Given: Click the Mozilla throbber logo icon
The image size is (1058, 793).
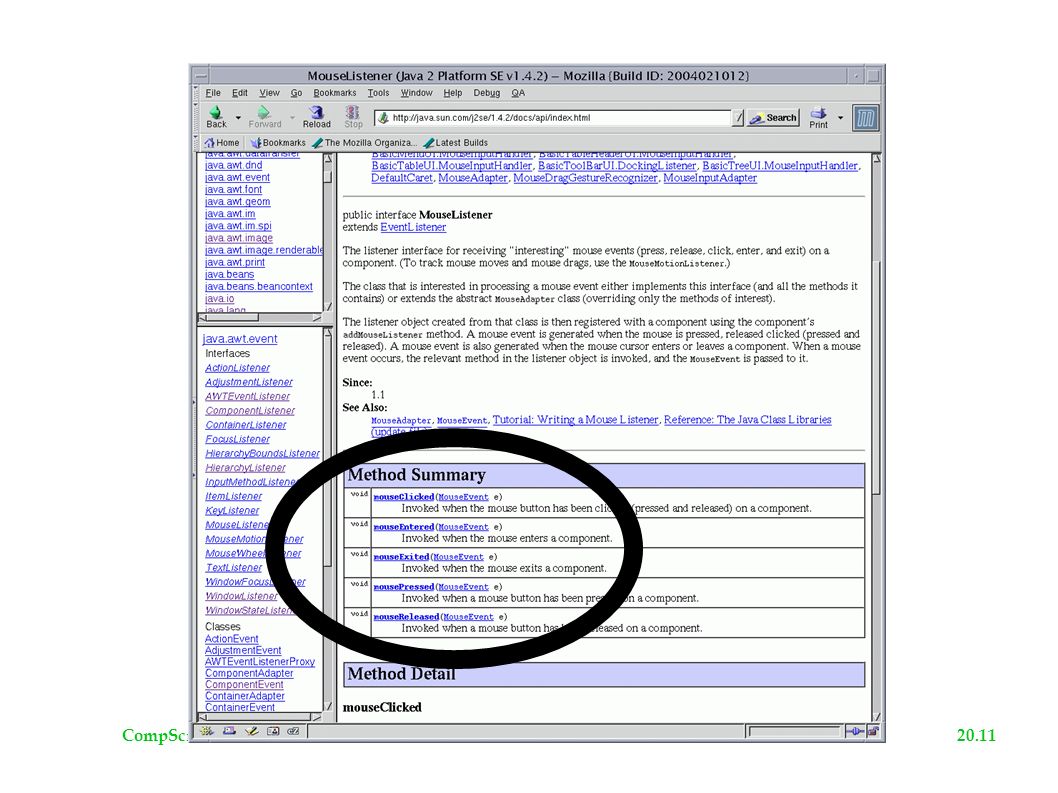Looking at the screenshot, I should click(866, 118).
